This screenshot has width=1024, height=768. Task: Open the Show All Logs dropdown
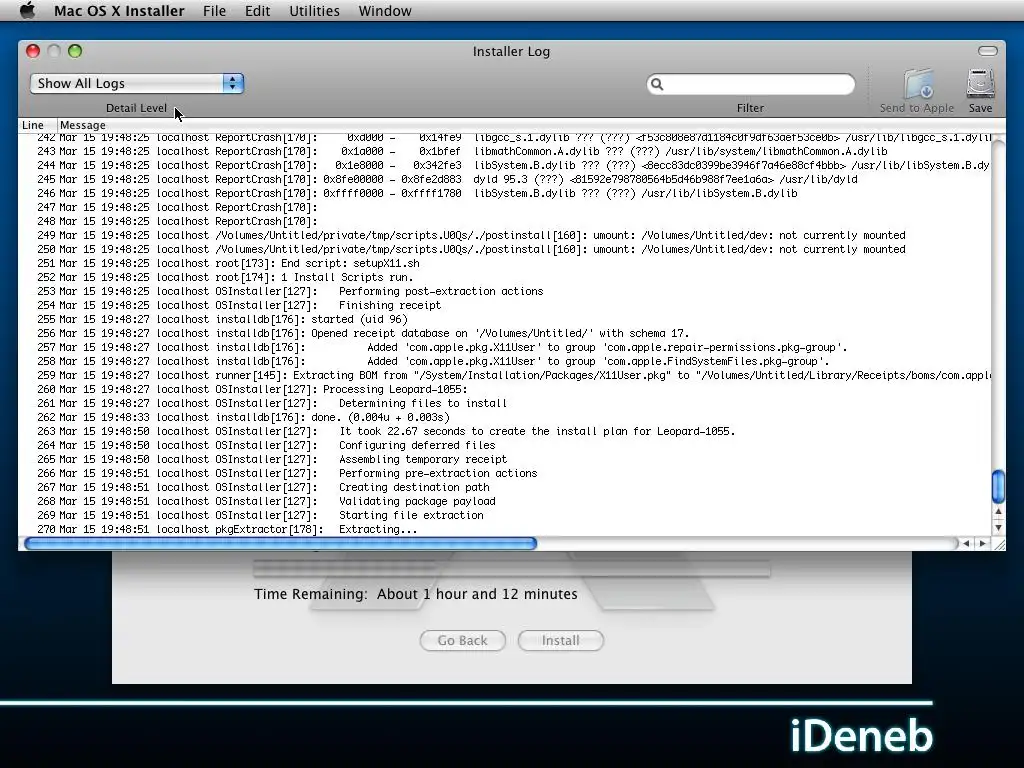click(136, 83)
